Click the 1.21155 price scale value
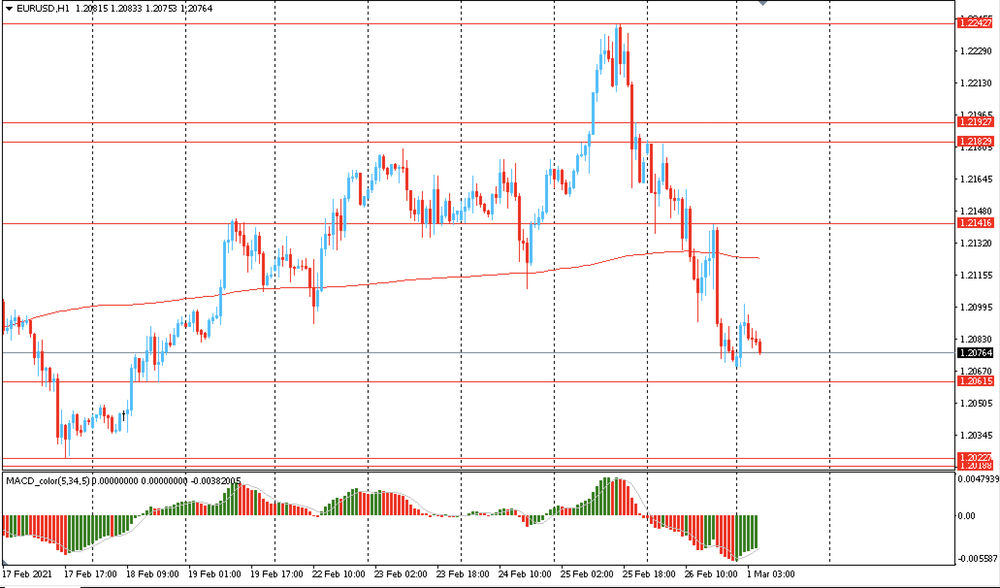This screenshot has height=588, width=1000. coord(976,276)
